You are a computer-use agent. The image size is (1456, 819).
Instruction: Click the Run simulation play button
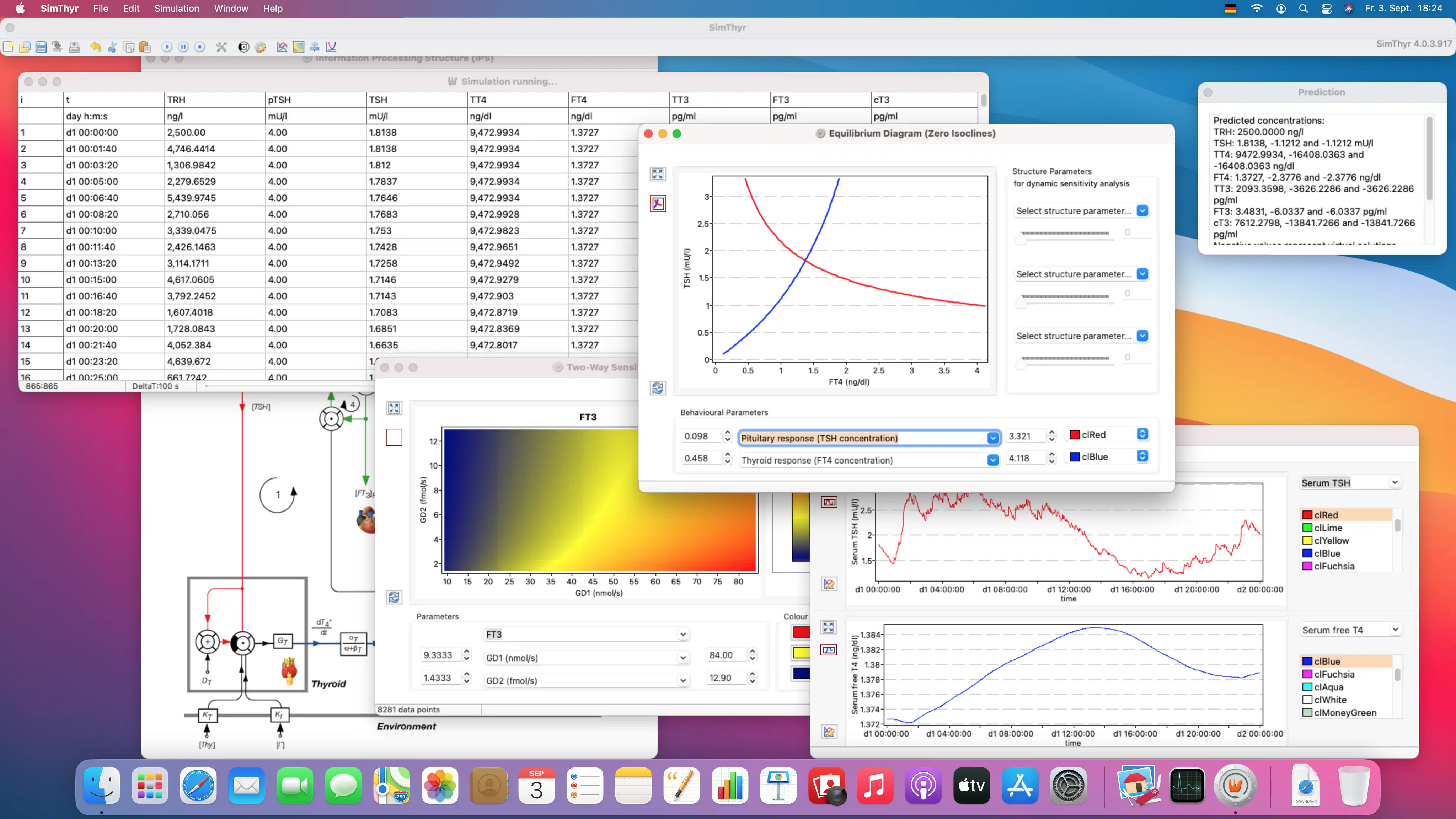167,47
